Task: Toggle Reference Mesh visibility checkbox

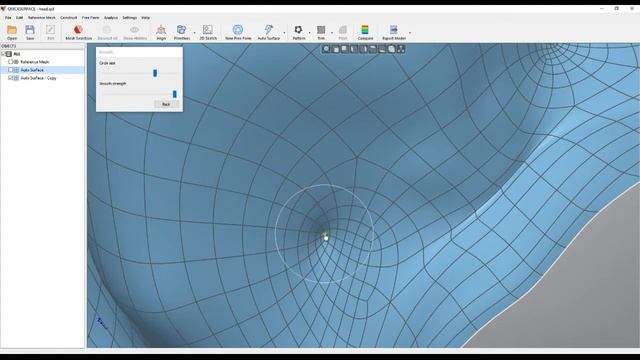Action: point(11,62)
